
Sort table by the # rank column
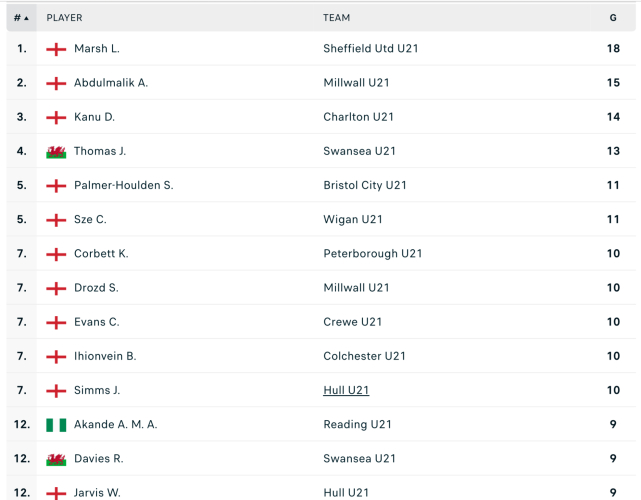point(21,18)
